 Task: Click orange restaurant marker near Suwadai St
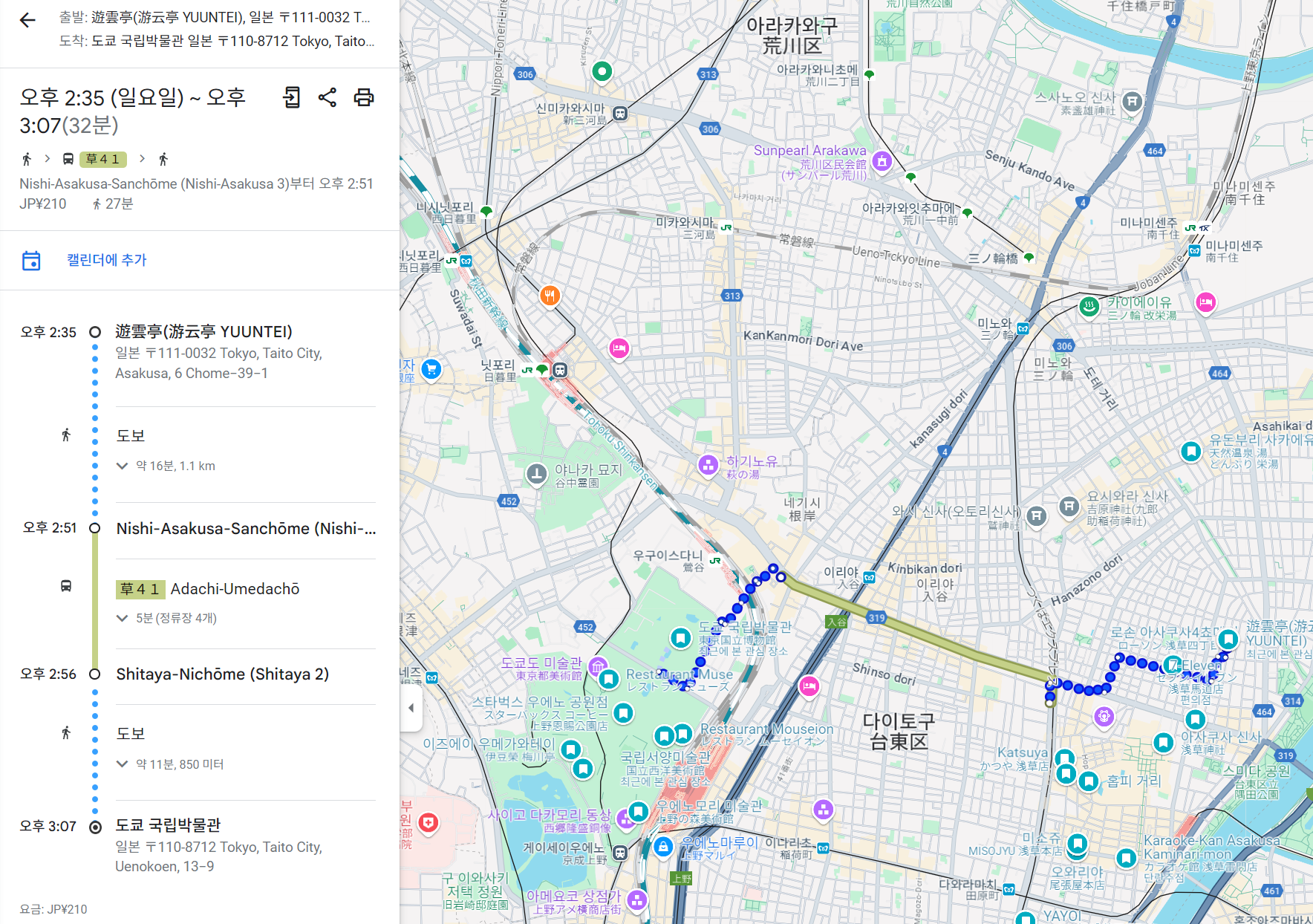coord(550,296)
